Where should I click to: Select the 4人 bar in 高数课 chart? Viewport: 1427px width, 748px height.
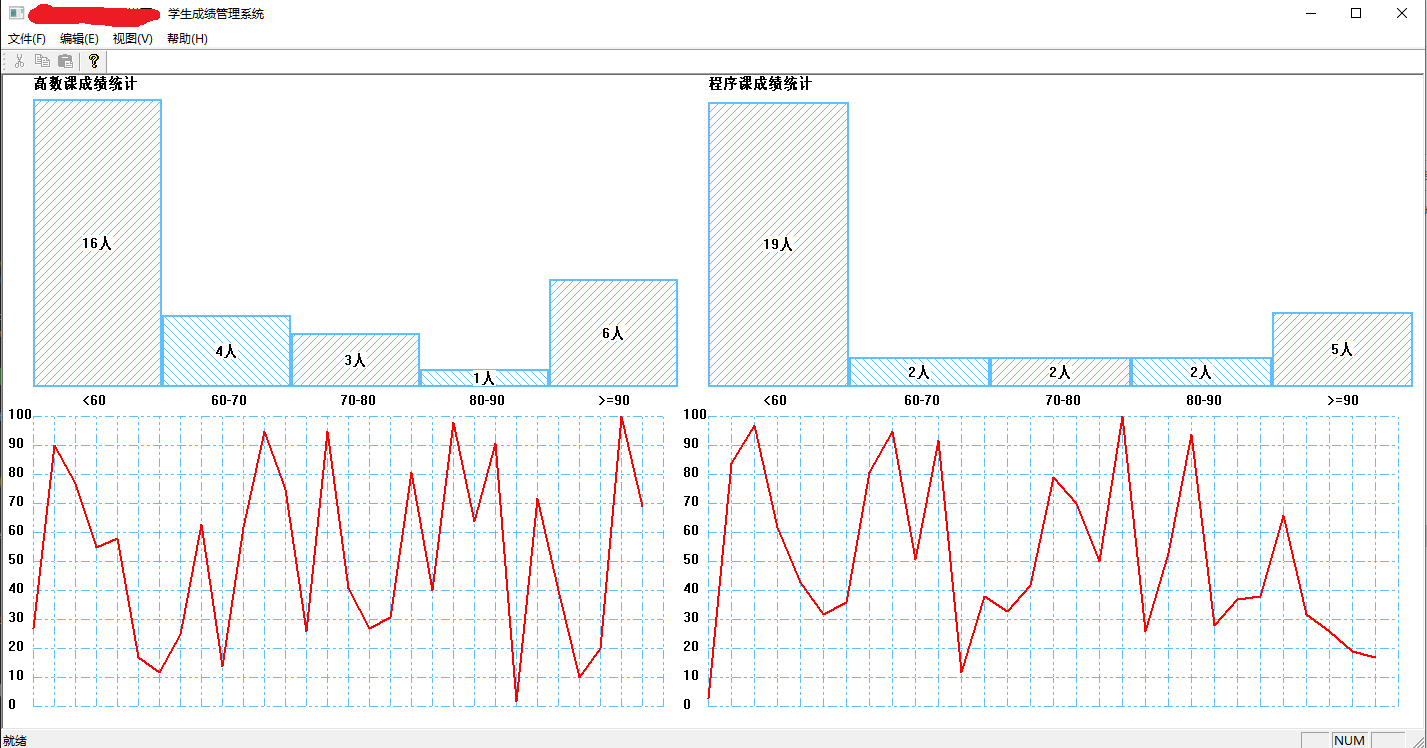point(226,351)
